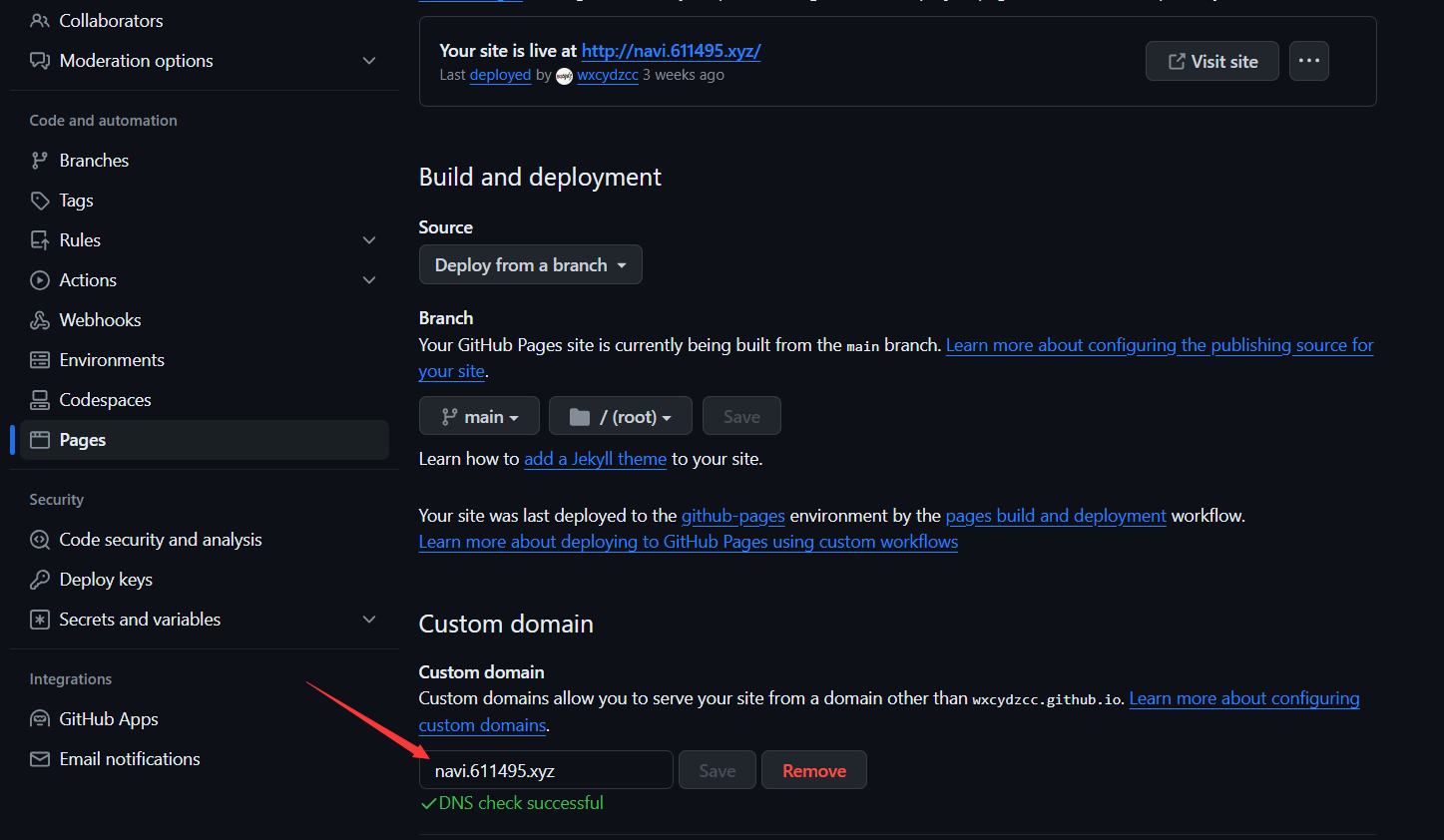This screenshot has height=840, width=1444.
Task: Click the Environments server icon
Action: [40, 360]
